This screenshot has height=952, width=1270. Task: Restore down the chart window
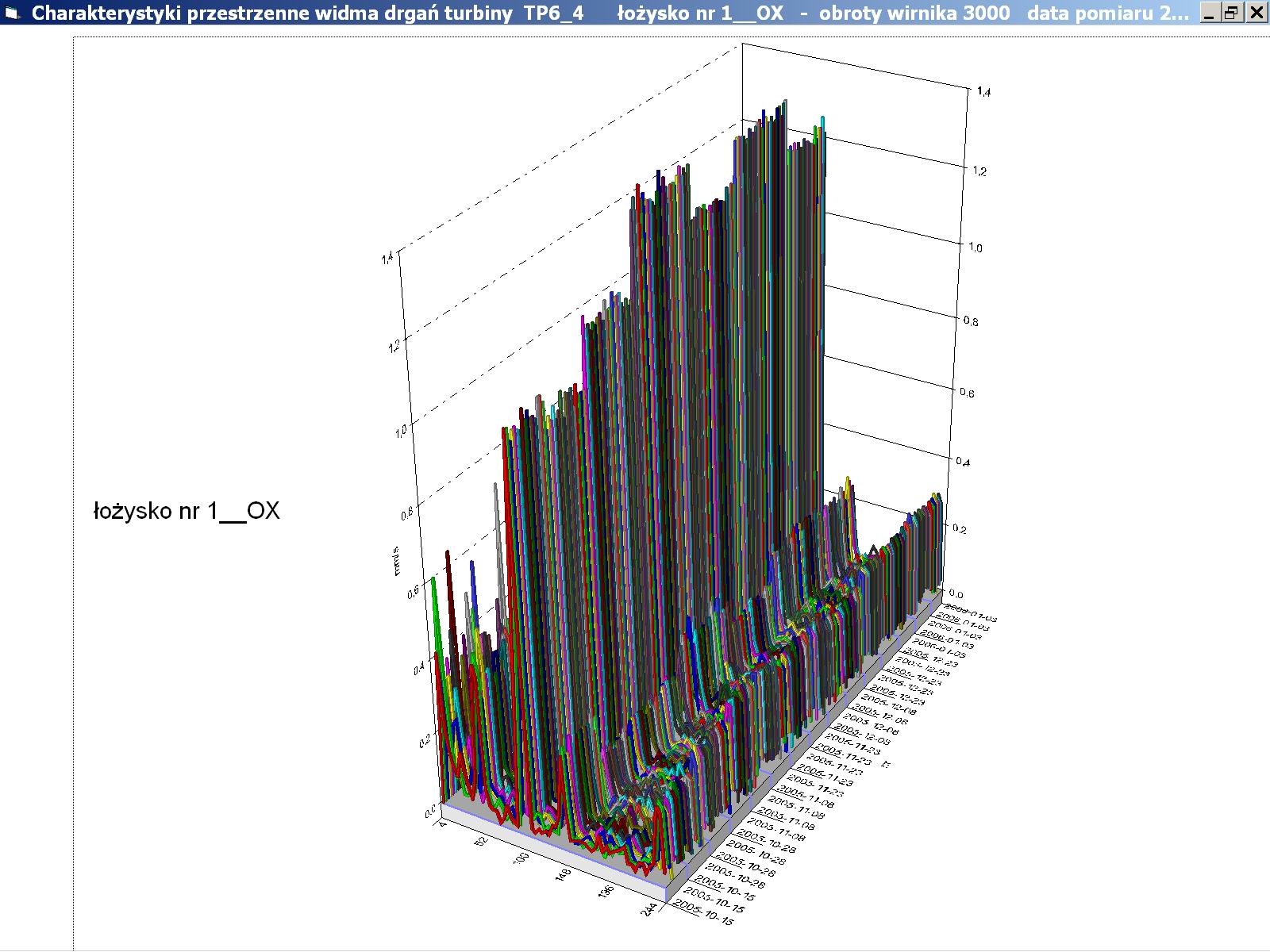(1231, 13)
